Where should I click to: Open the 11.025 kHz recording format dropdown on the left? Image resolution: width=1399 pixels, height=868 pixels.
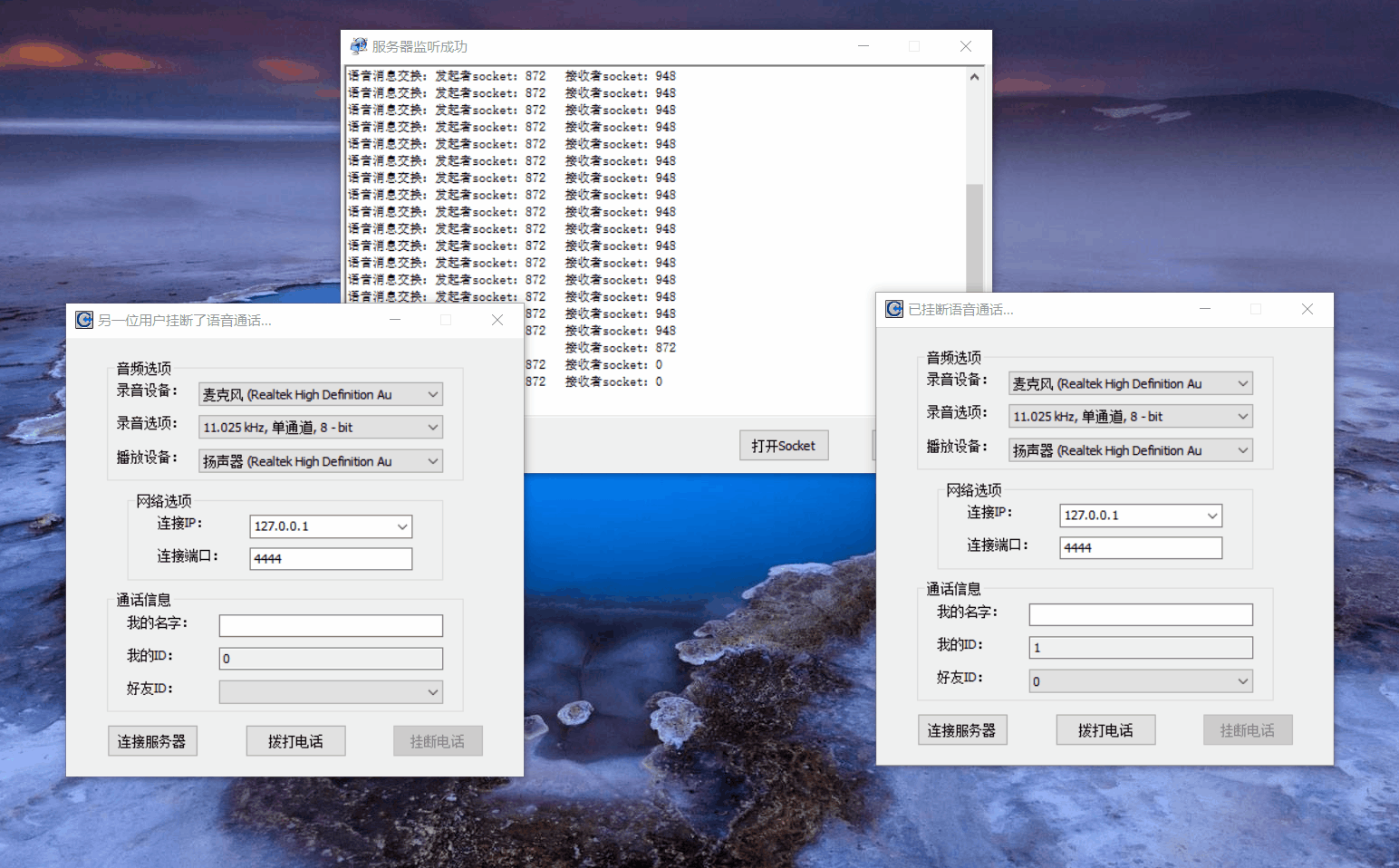(433, 427)
